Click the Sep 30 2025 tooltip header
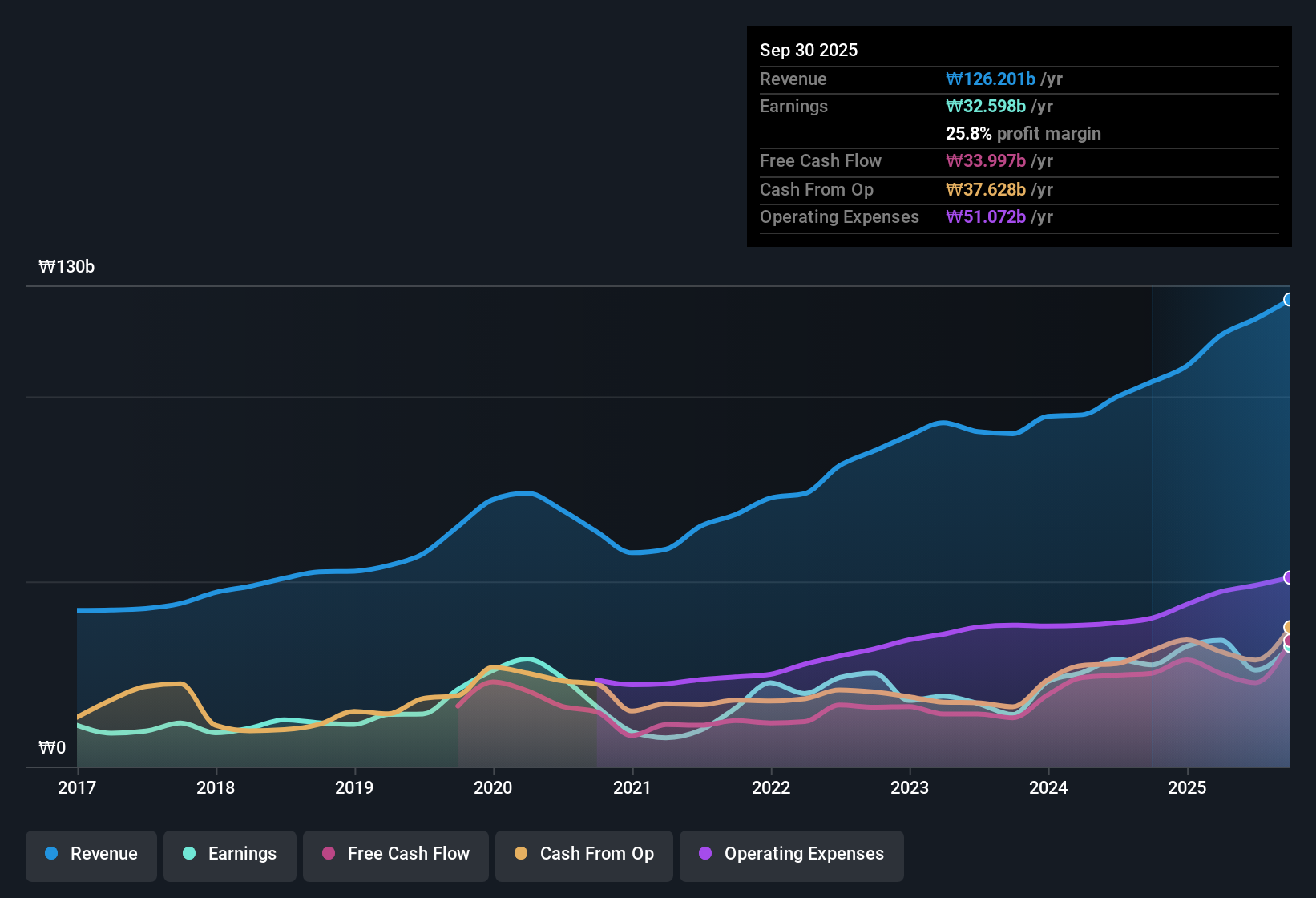This screenshot has height=898, width=1316. point(809,50)
